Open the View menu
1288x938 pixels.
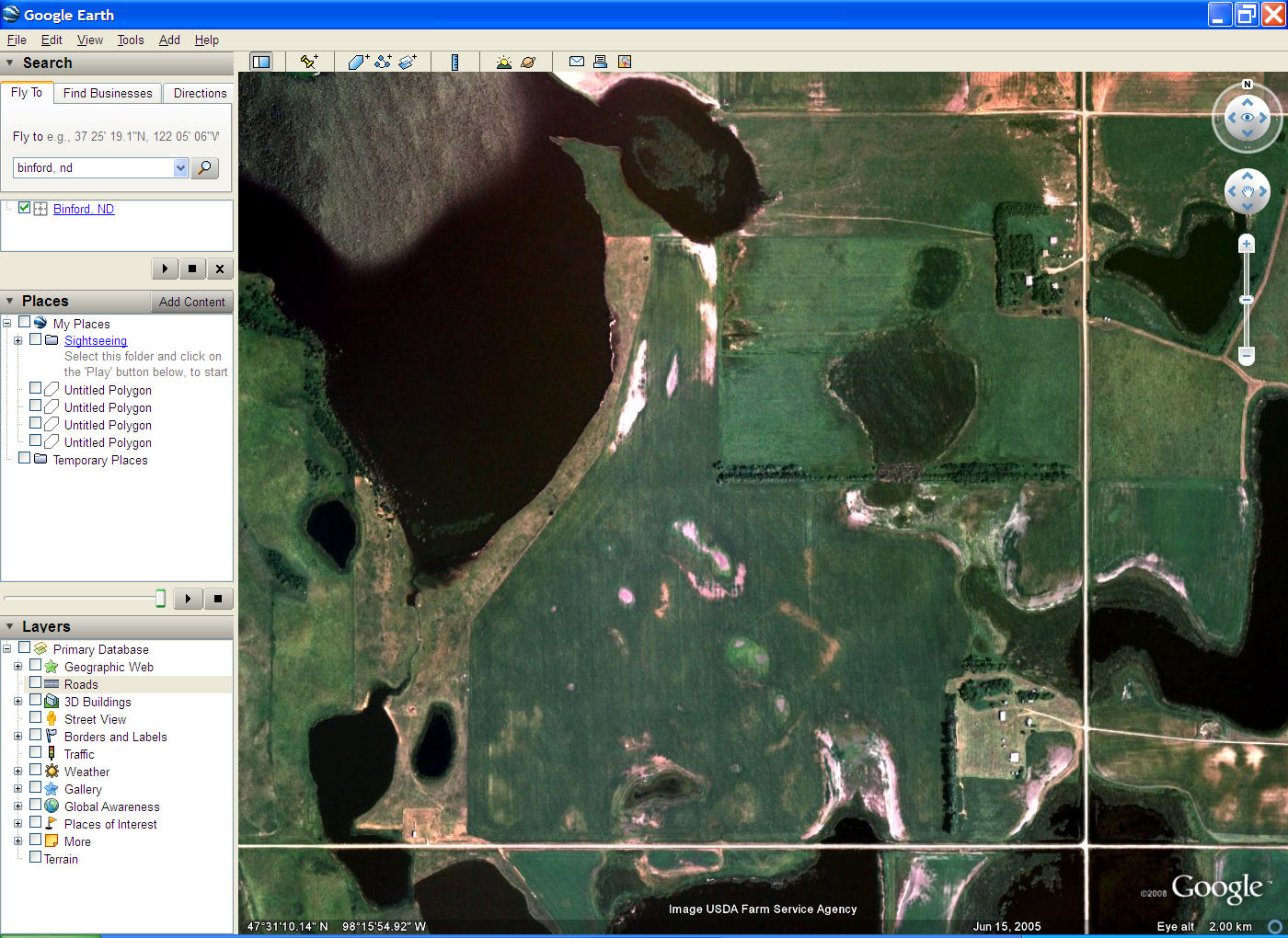click(90, 40)
